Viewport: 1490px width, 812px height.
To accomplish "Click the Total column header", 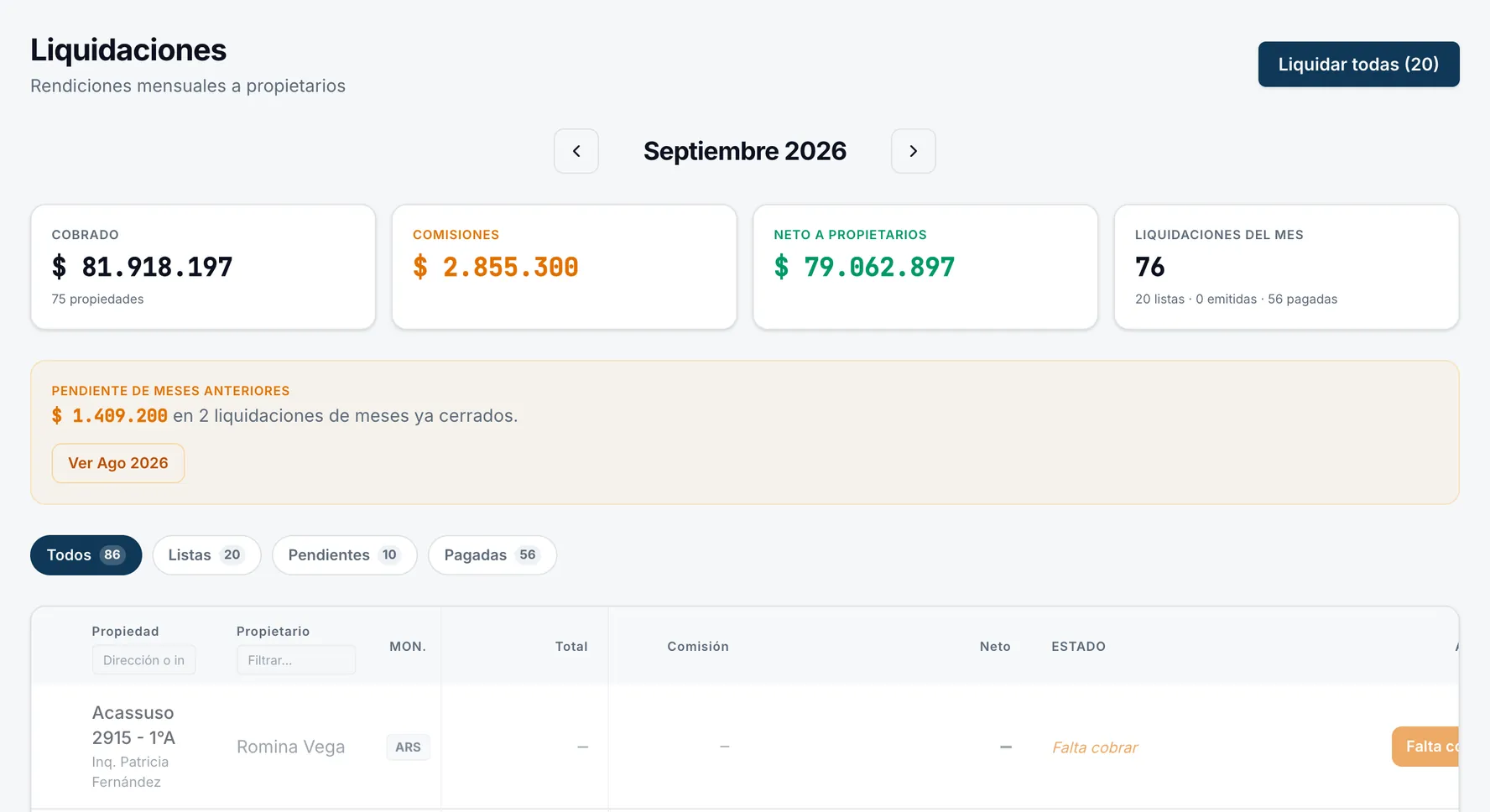I will coord(571,647).
